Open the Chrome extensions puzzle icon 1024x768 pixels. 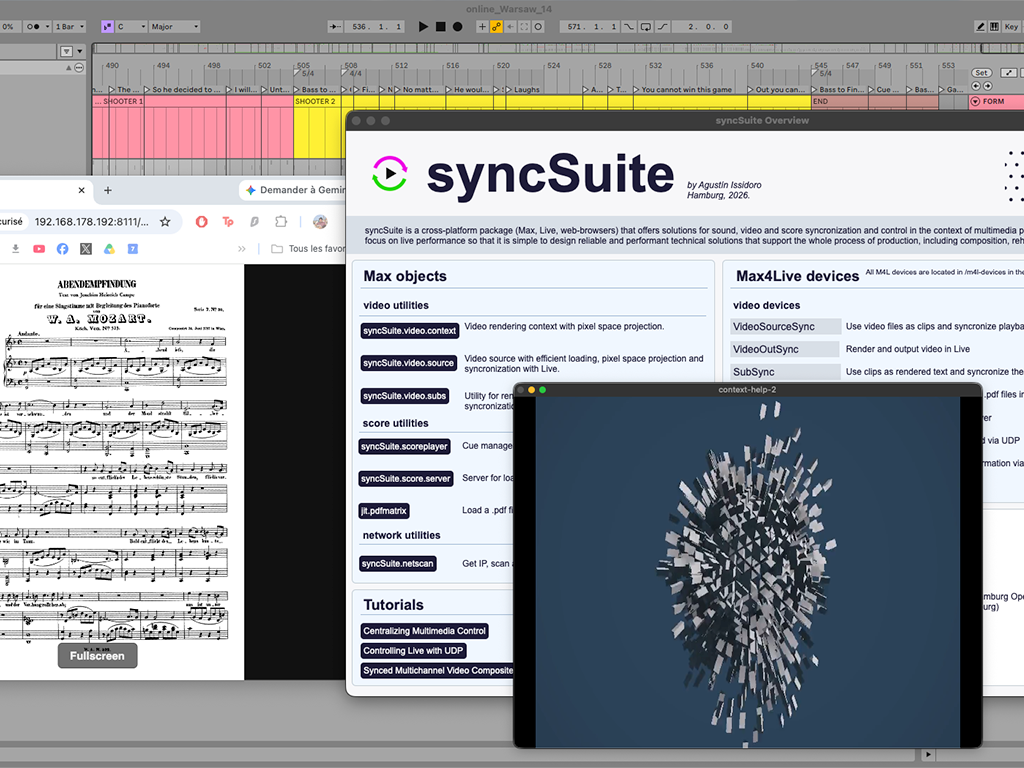pos(281,222)
